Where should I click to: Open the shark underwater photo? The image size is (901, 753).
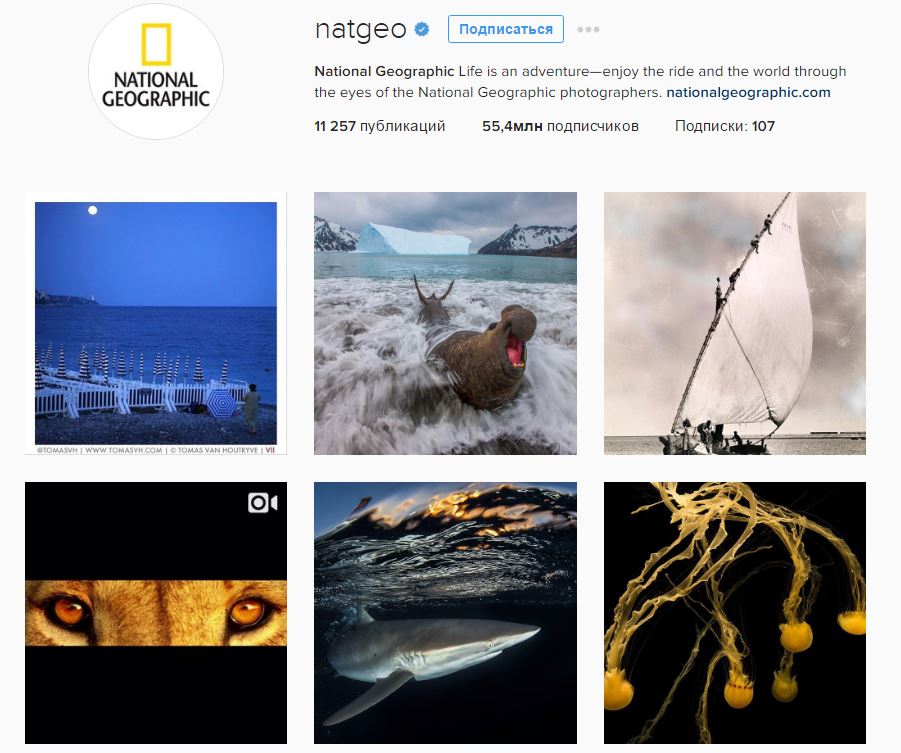click(445, 613)
